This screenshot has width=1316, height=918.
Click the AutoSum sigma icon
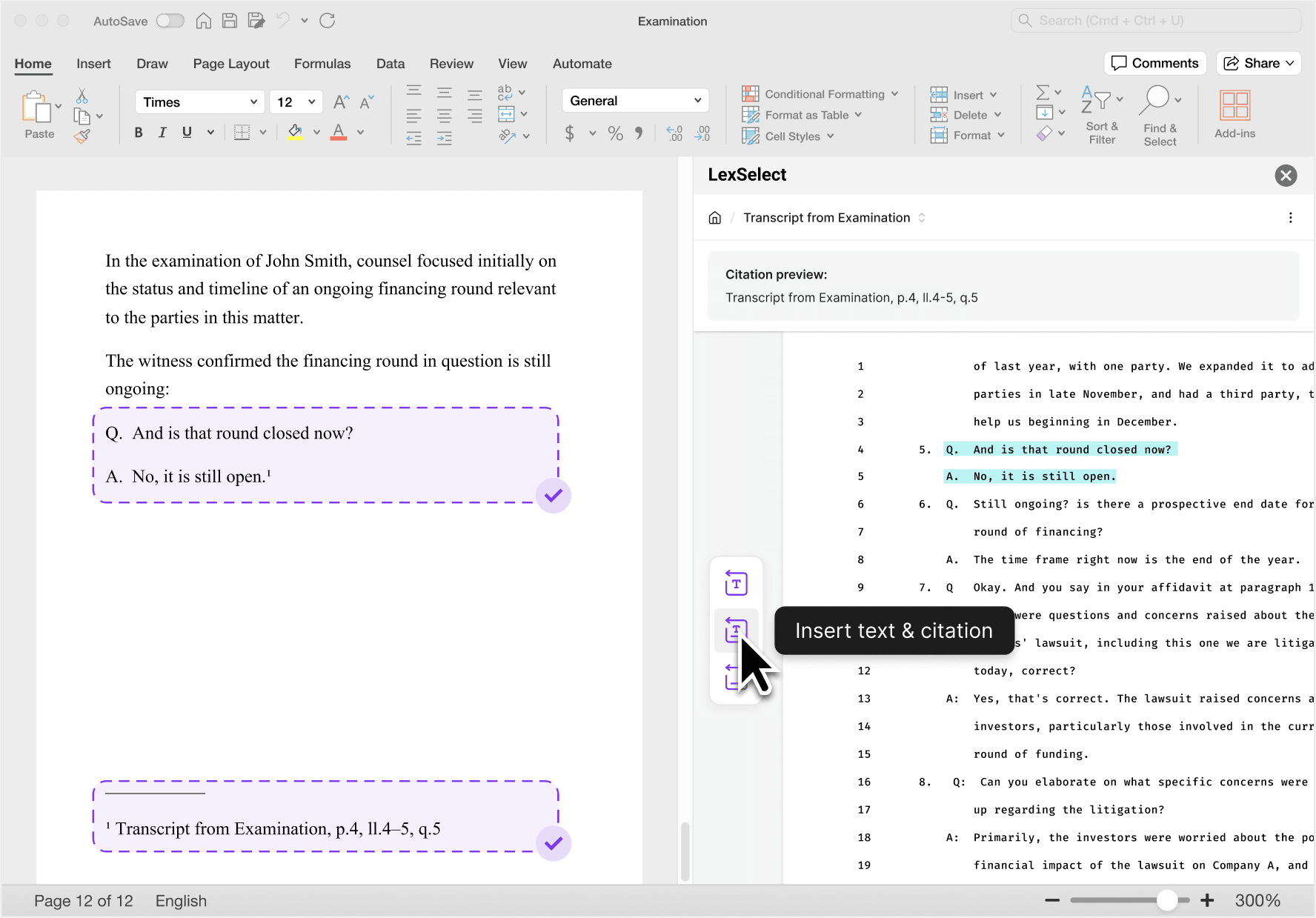1043,93
